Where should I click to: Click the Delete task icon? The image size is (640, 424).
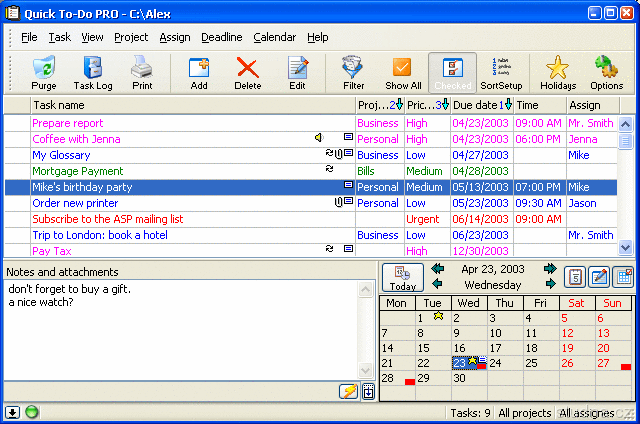point(247,73)
